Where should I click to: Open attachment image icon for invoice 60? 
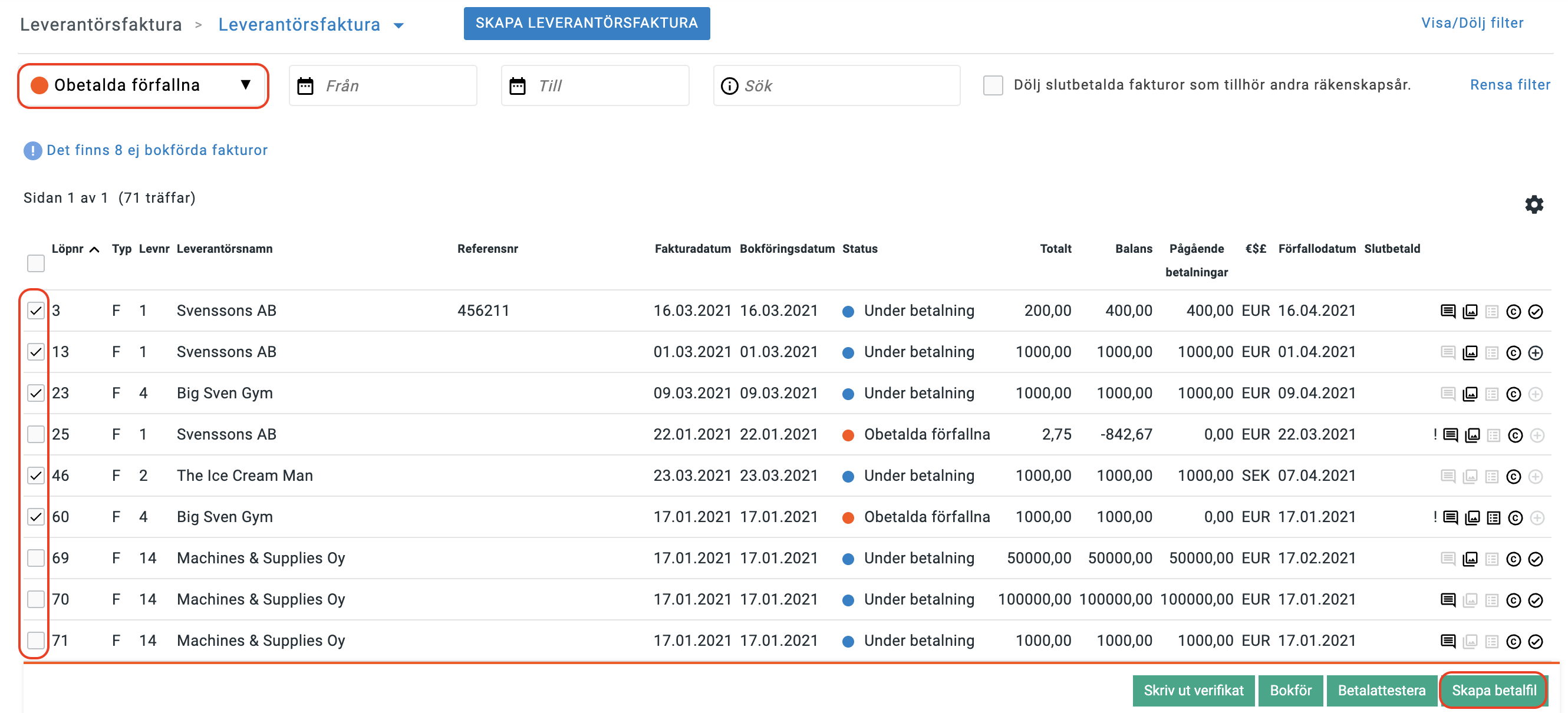click(x=1473, y=518)
